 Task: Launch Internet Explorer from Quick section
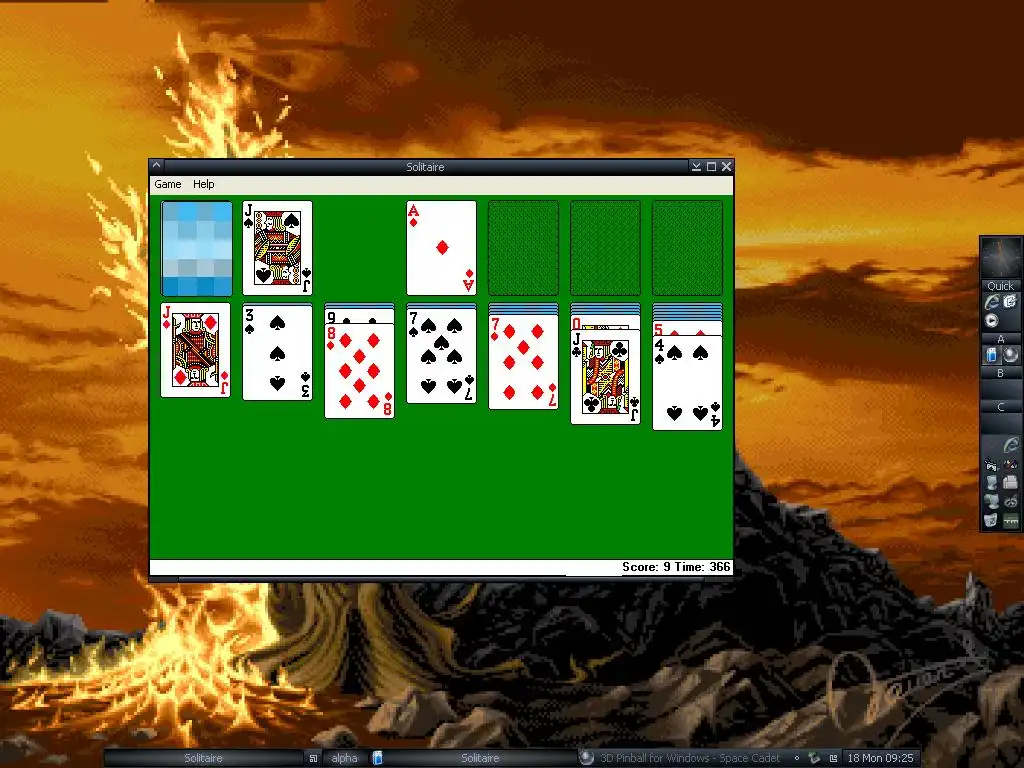coord(992,302)
